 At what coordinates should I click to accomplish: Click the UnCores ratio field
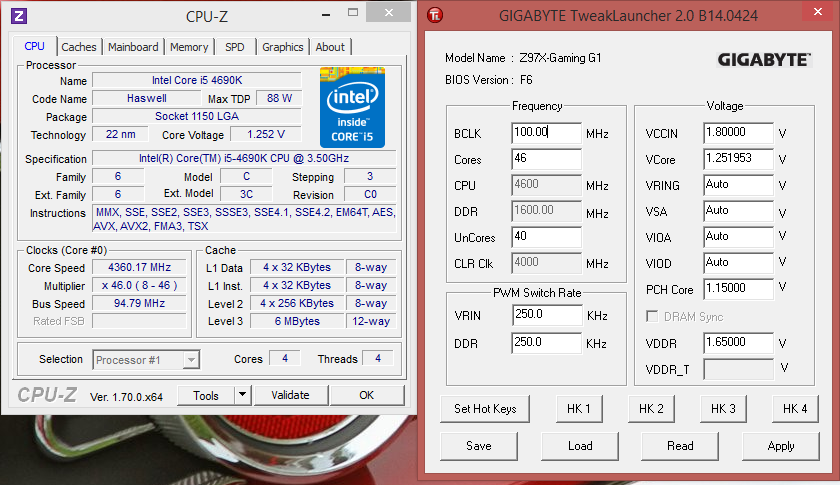(546, 237)
